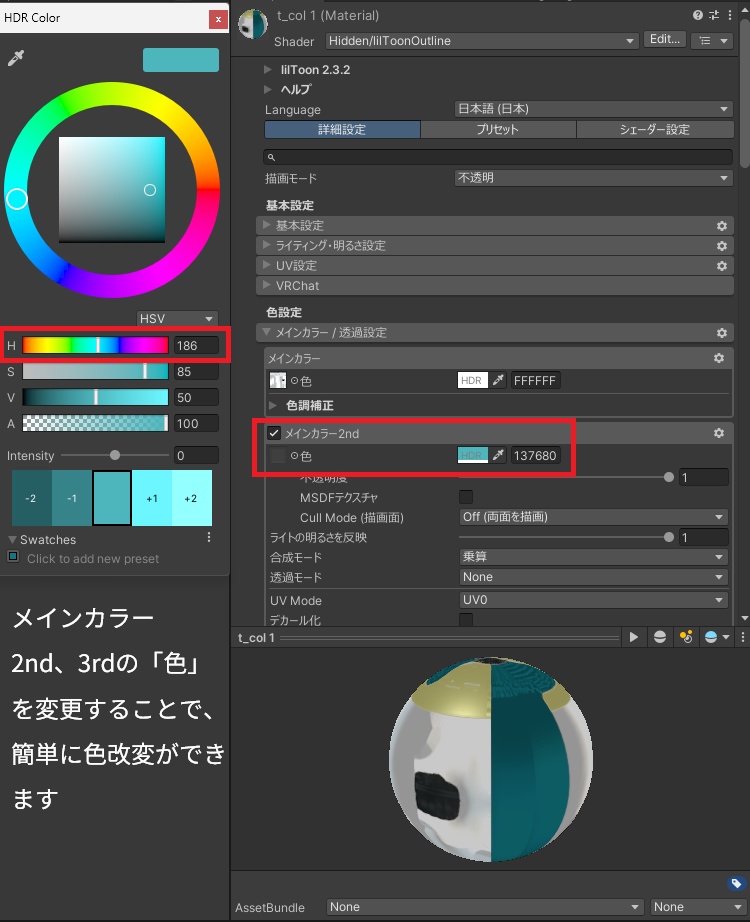
Task: Uncheck the メインカラー2nd checkbox
Action: 274,433
